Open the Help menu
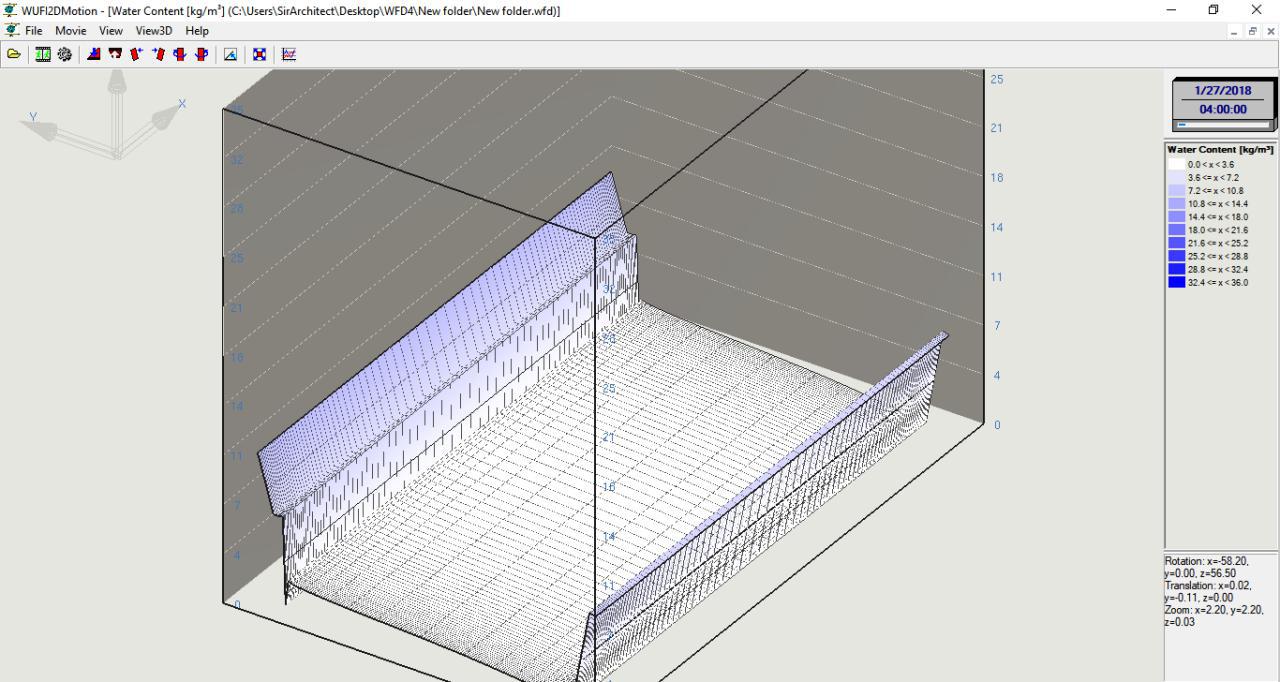The width and height of the screenshot is (1280, 682). click(197, 31)
